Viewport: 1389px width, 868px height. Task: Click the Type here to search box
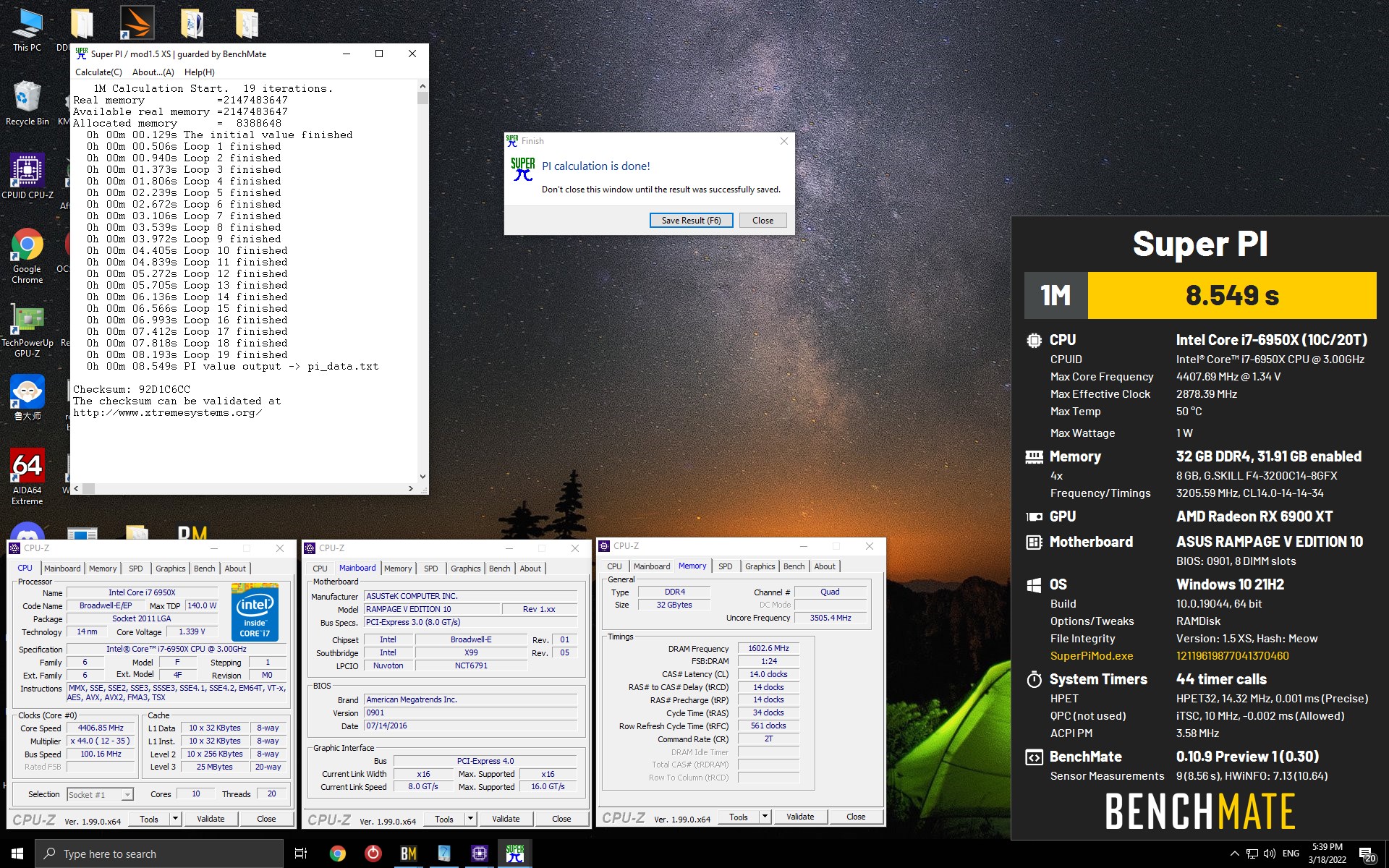point(159,854)
